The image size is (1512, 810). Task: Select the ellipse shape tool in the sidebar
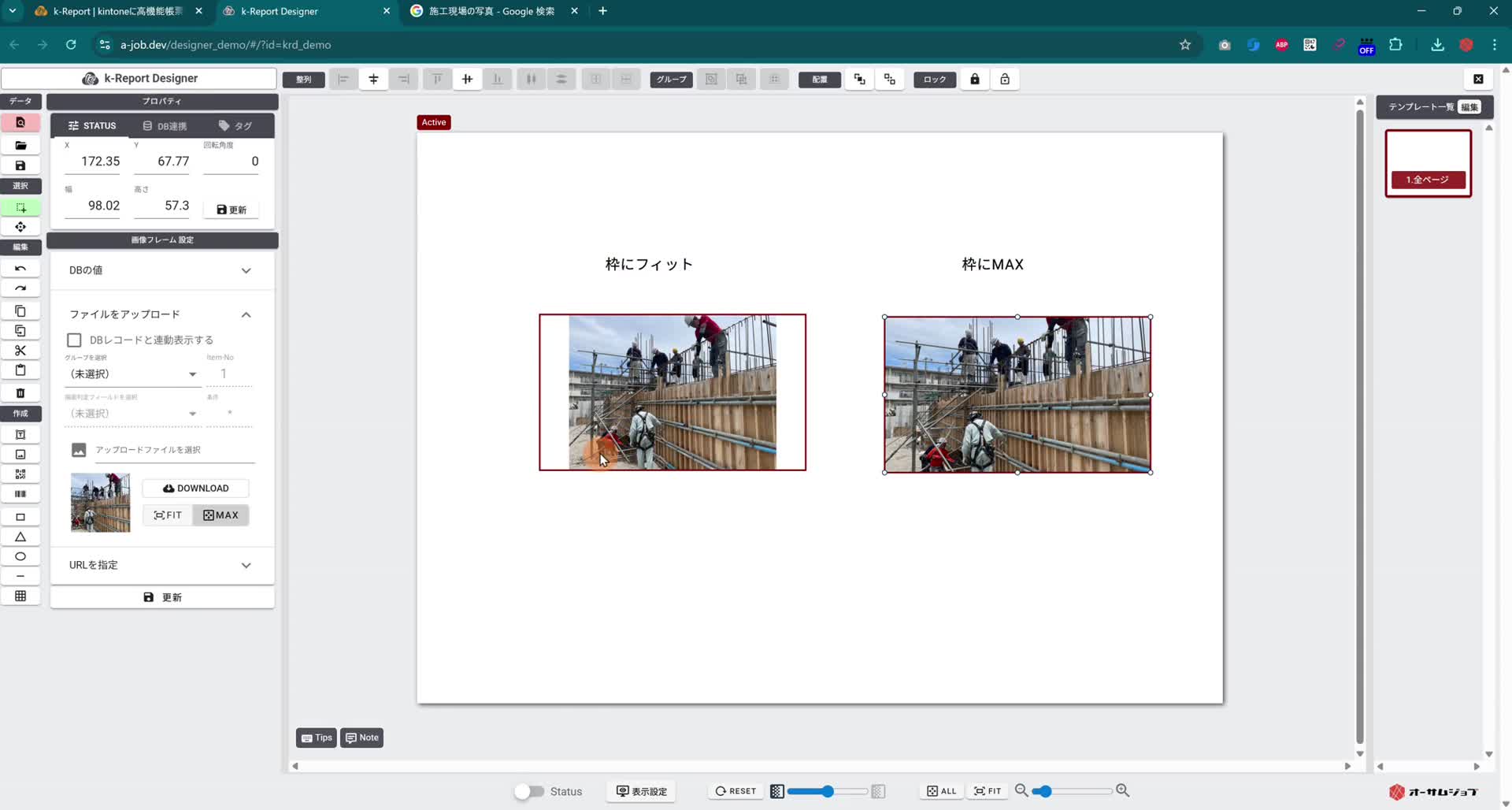(20, 556)
